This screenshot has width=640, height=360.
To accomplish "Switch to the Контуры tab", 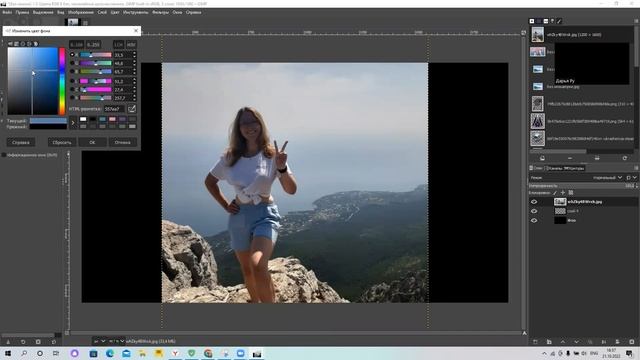I will 574,168.
